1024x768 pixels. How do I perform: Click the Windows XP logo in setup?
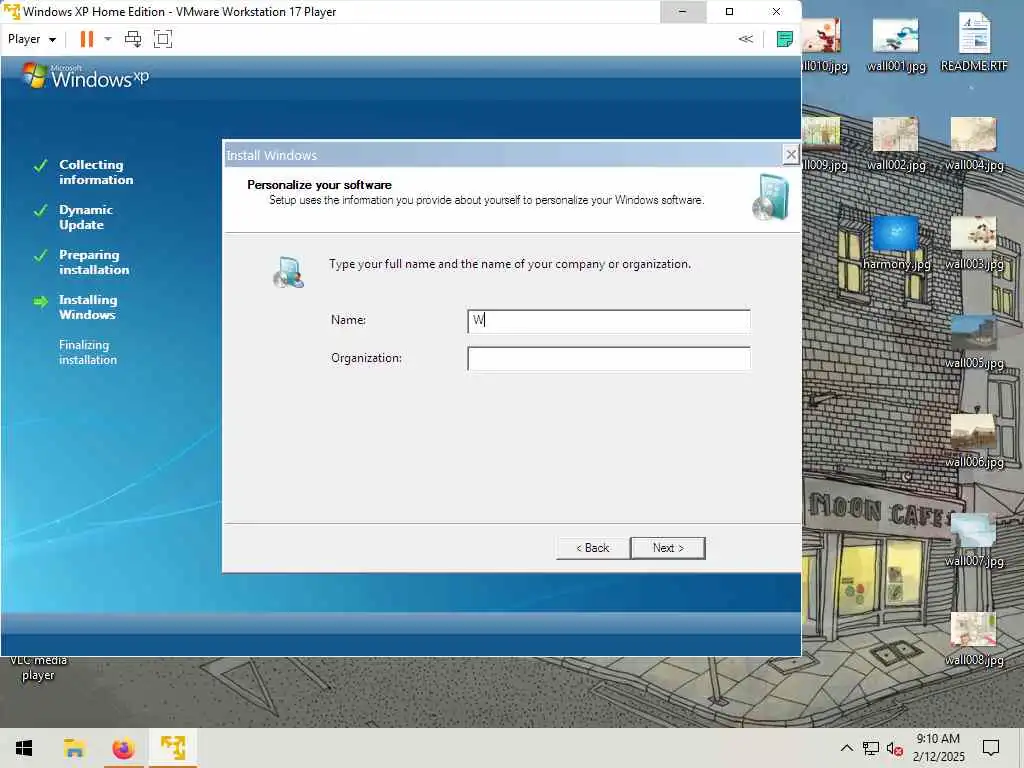(86, 76)
